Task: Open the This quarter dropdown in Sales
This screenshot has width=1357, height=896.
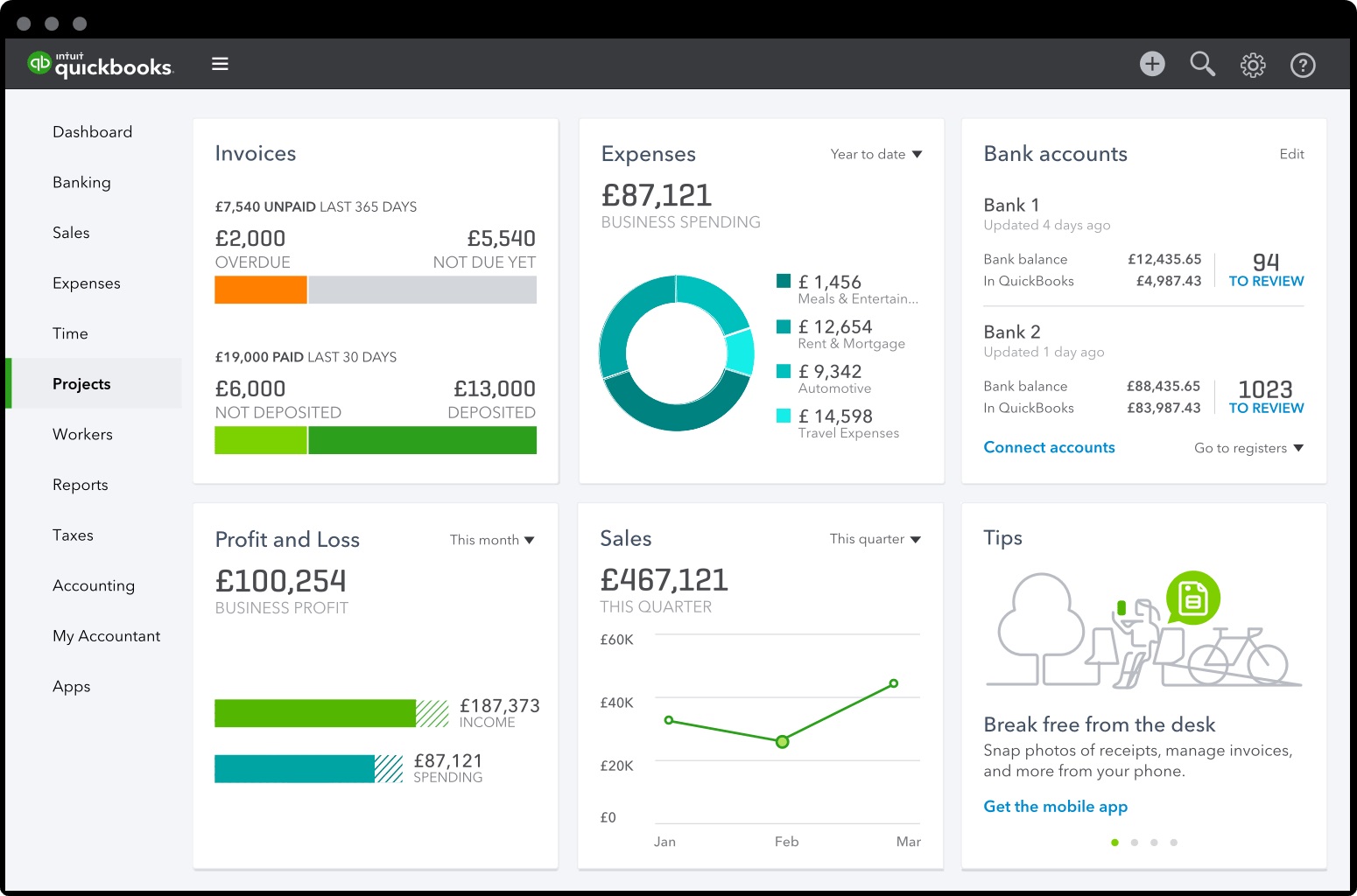Action: pyautogui.click(x=875, y=539)
